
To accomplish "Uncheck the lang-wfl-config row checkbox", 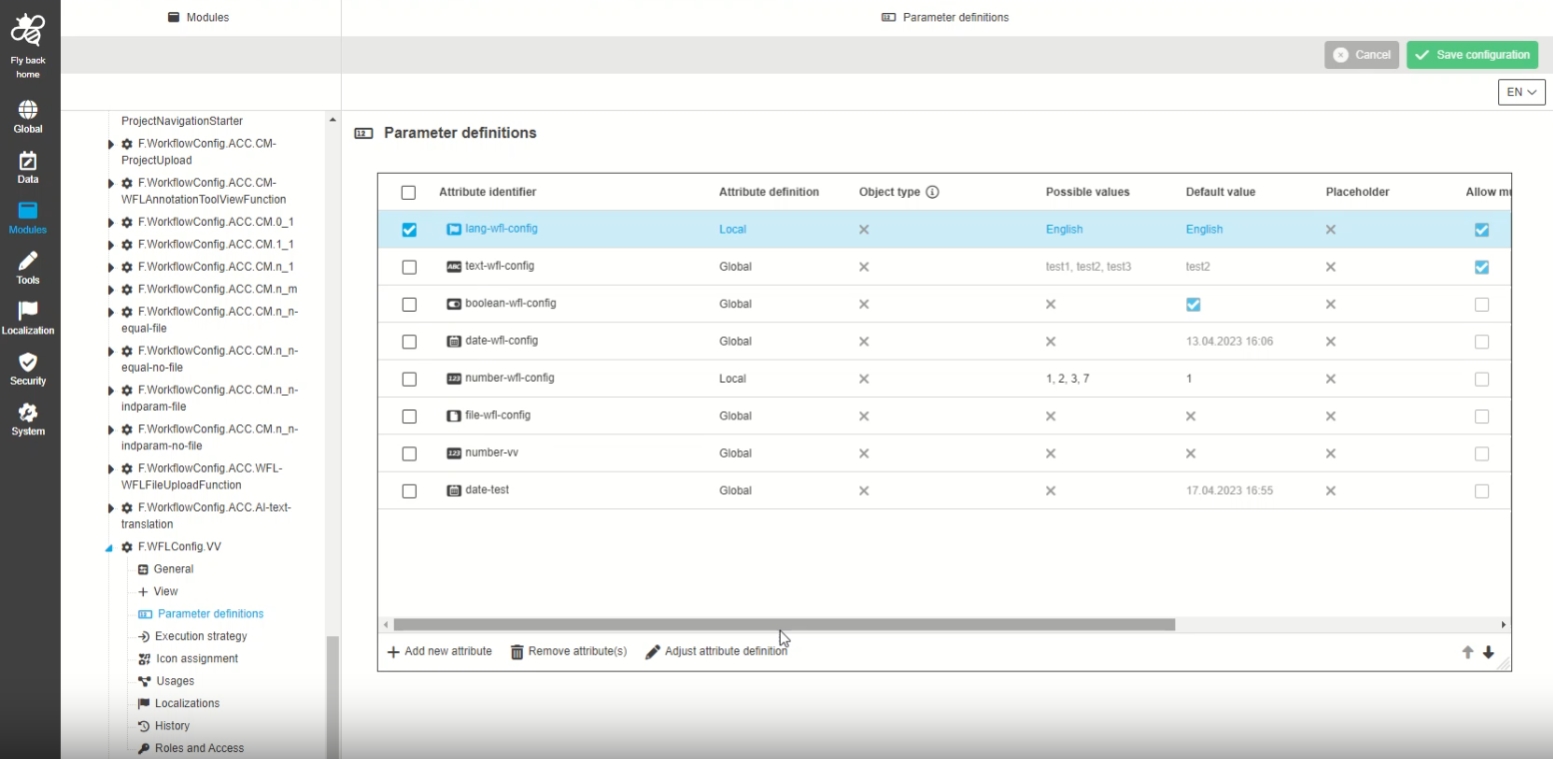I will pyautogui.click(x=409, y=229).
